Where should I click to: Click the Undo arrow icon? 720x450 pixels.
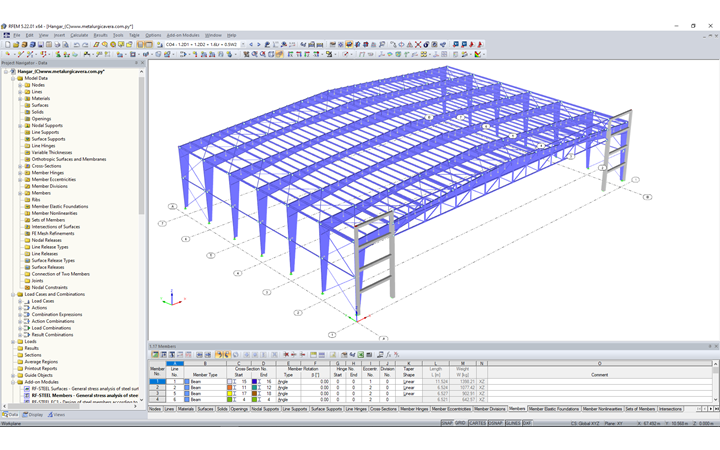77,45
